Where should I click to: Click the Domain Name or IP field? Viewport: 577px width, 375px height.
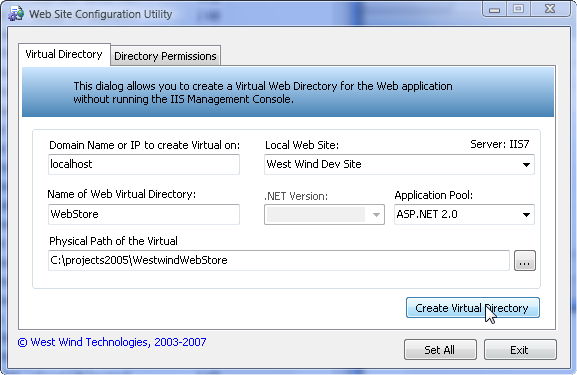[x=144, y=164]
